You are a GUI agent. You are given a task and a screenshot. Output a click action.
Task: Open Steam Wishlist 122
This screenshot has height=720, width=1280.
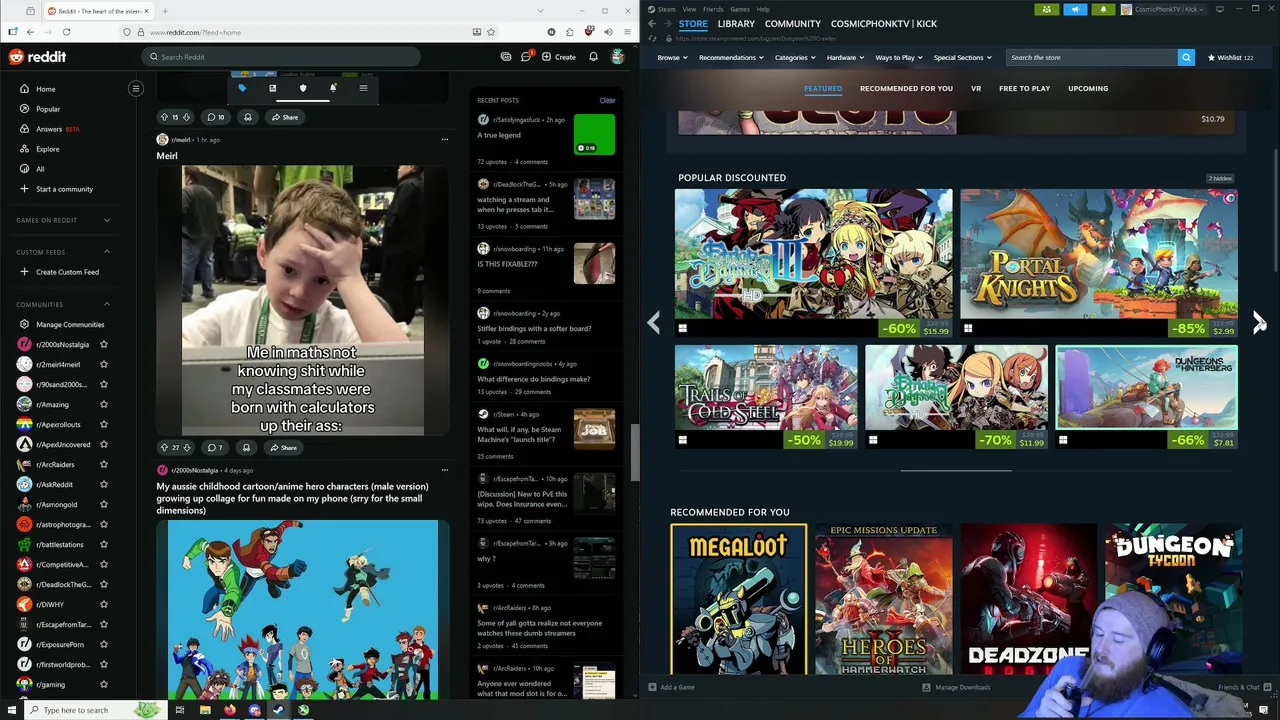(1231, 57)
